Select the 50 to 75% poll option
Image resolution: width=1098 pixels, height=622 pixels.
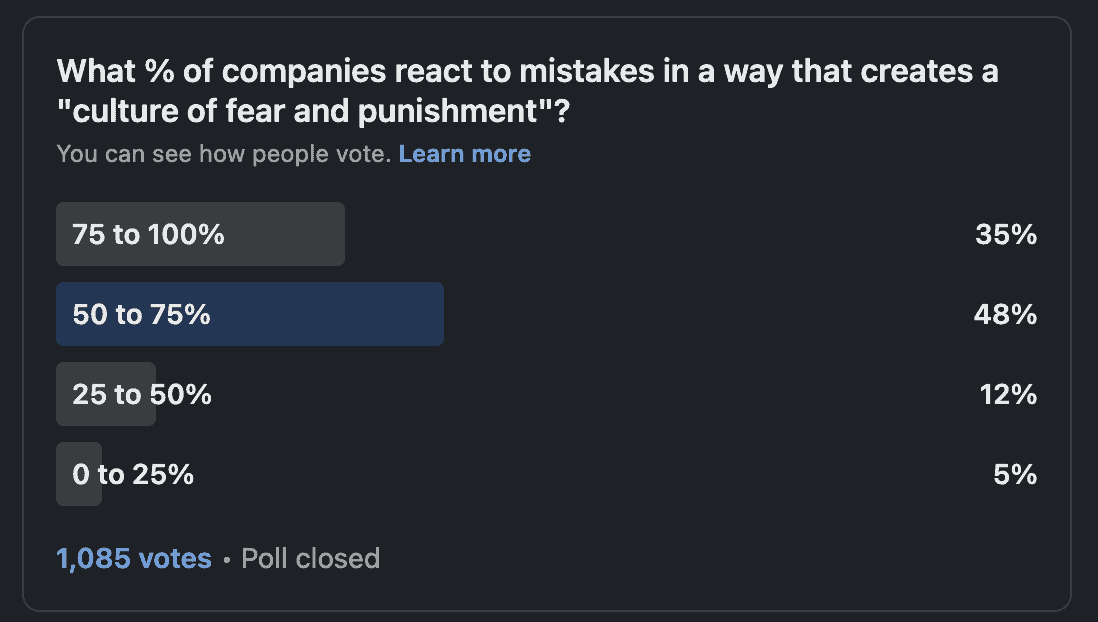[x=546, y=314]
